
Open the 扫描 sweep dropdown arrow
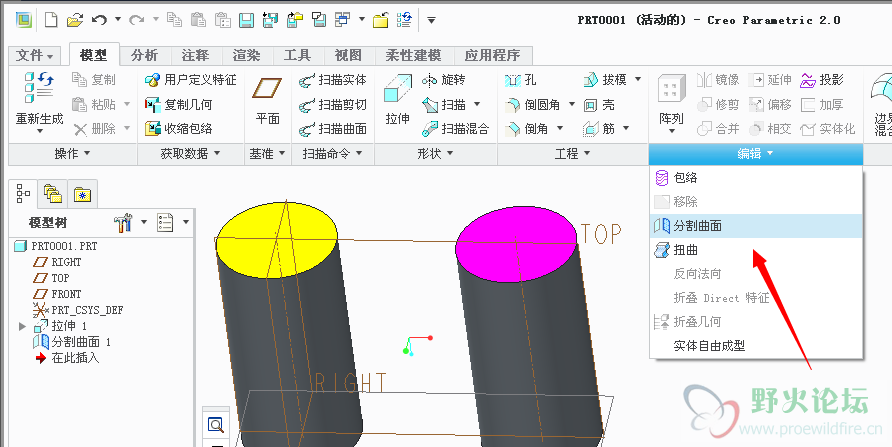[x=477, y=105]
